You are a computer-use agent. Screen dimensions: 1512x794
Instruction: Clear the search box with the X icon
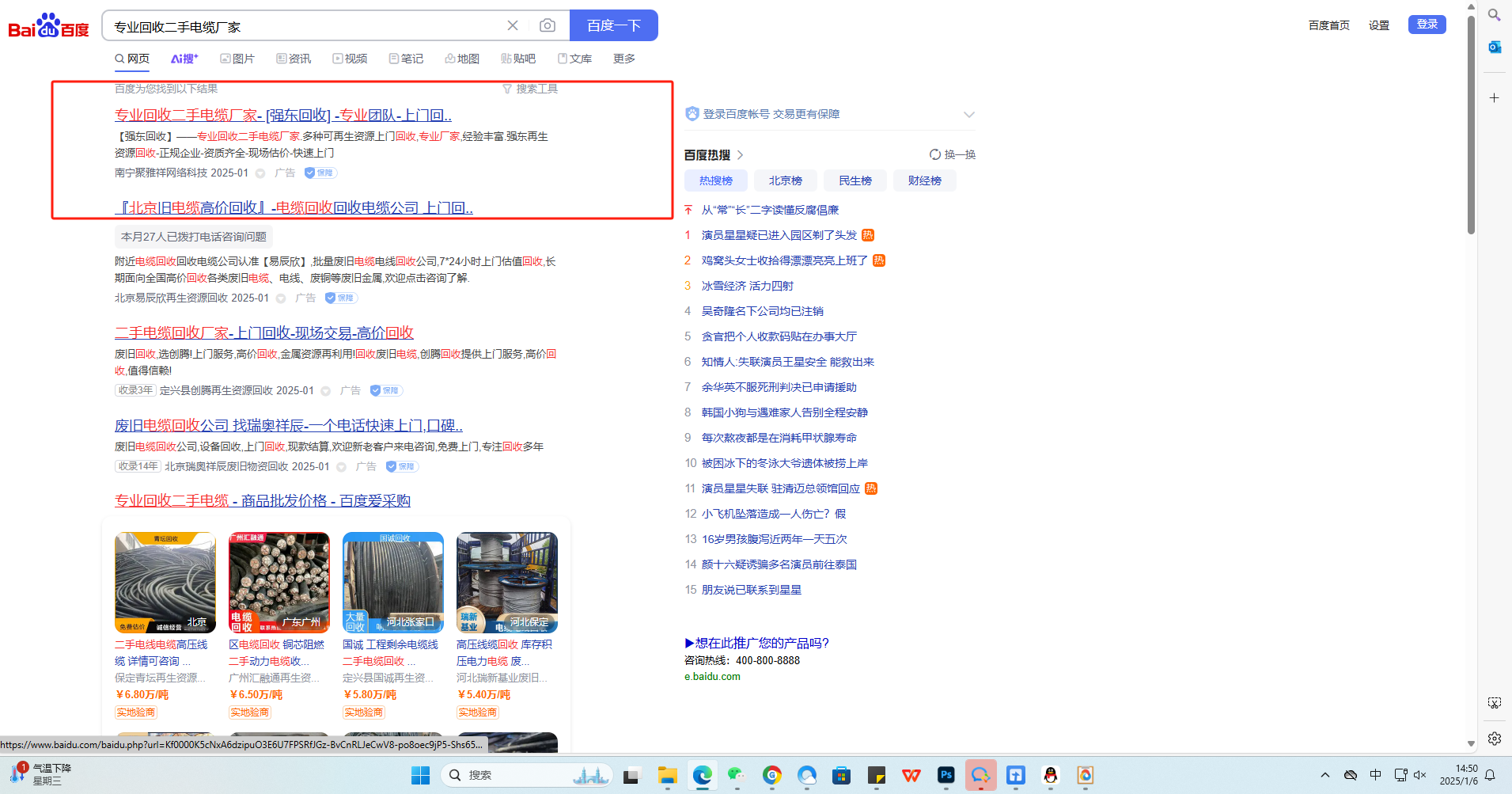pos(513,25)
